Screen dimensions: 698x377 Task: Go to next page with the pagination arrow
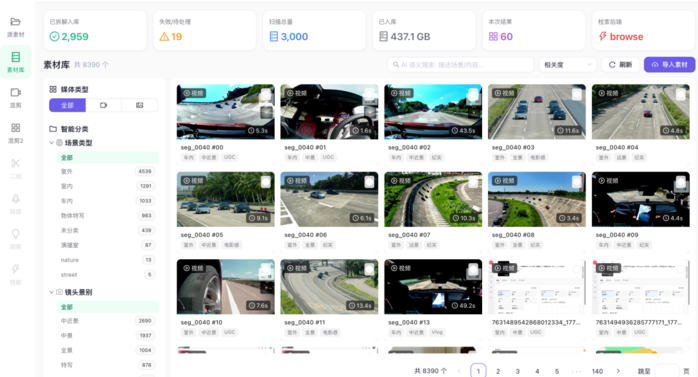(618, 371)
